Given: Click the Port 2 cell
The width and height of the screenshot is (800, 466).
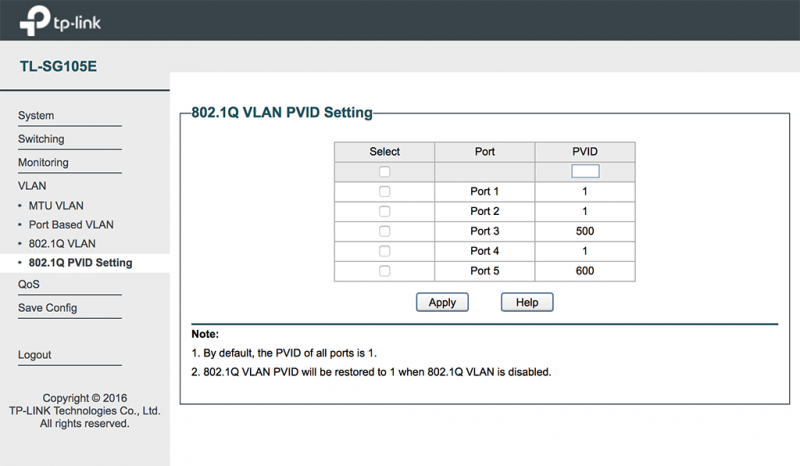Looking at the screenshot, I should (x=485, y=211).
